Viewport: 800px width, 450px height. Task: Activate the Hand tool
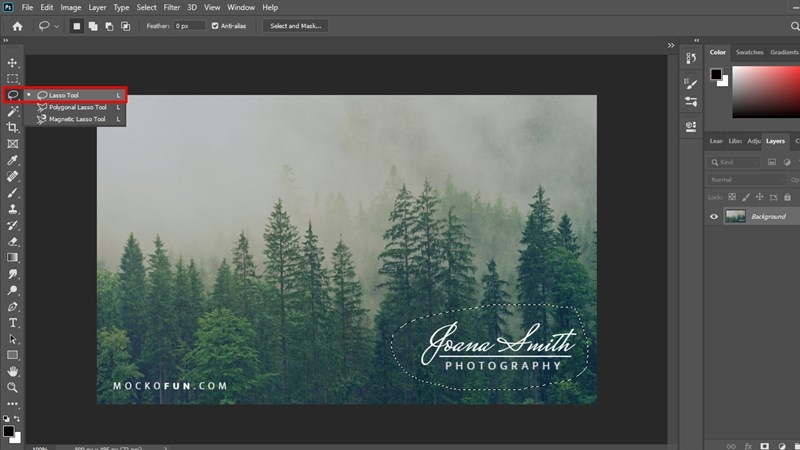point(13,371)
